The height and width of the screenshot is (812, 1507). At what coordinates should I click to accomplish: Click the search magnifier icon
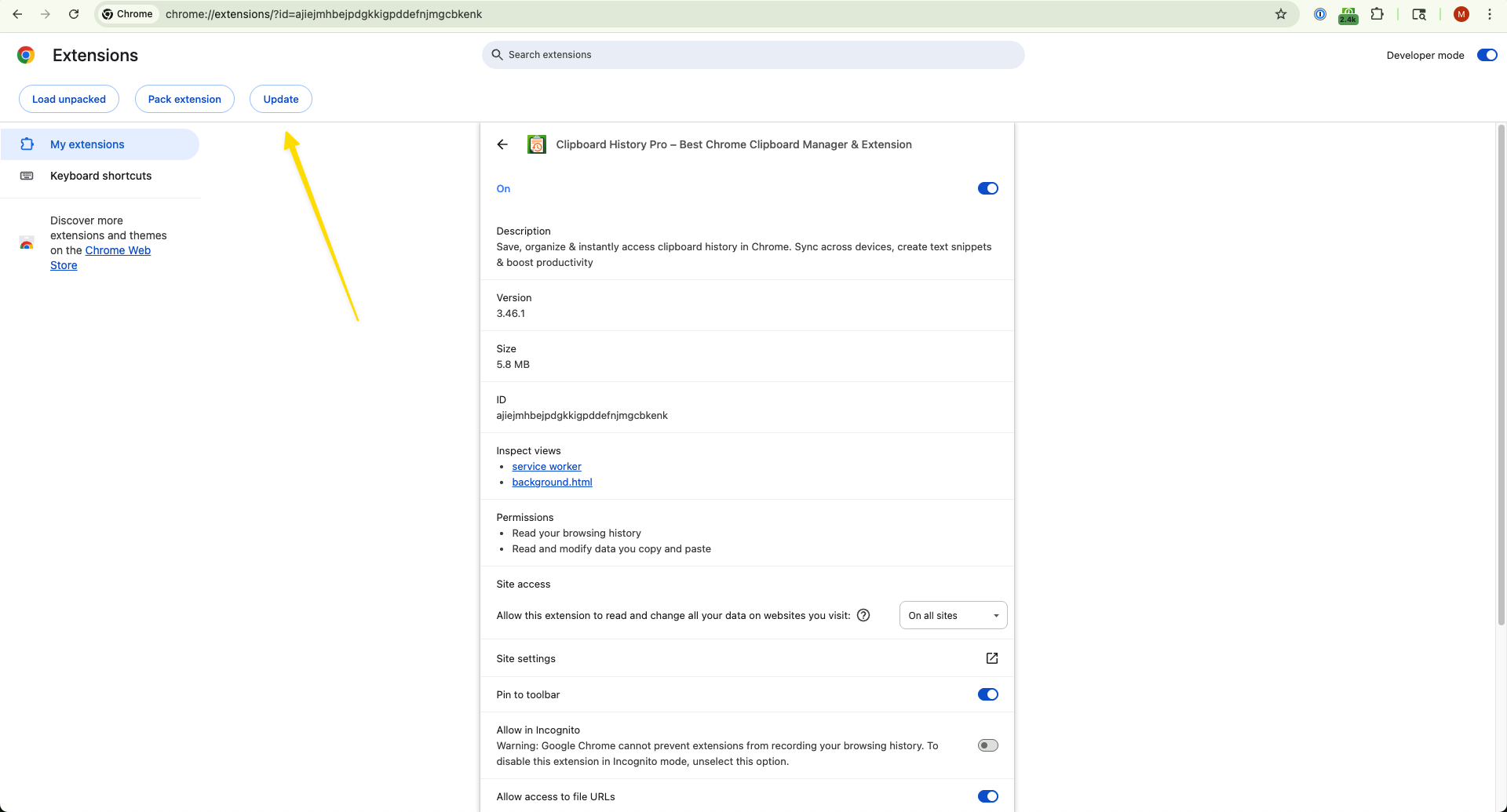click(497, 55)
